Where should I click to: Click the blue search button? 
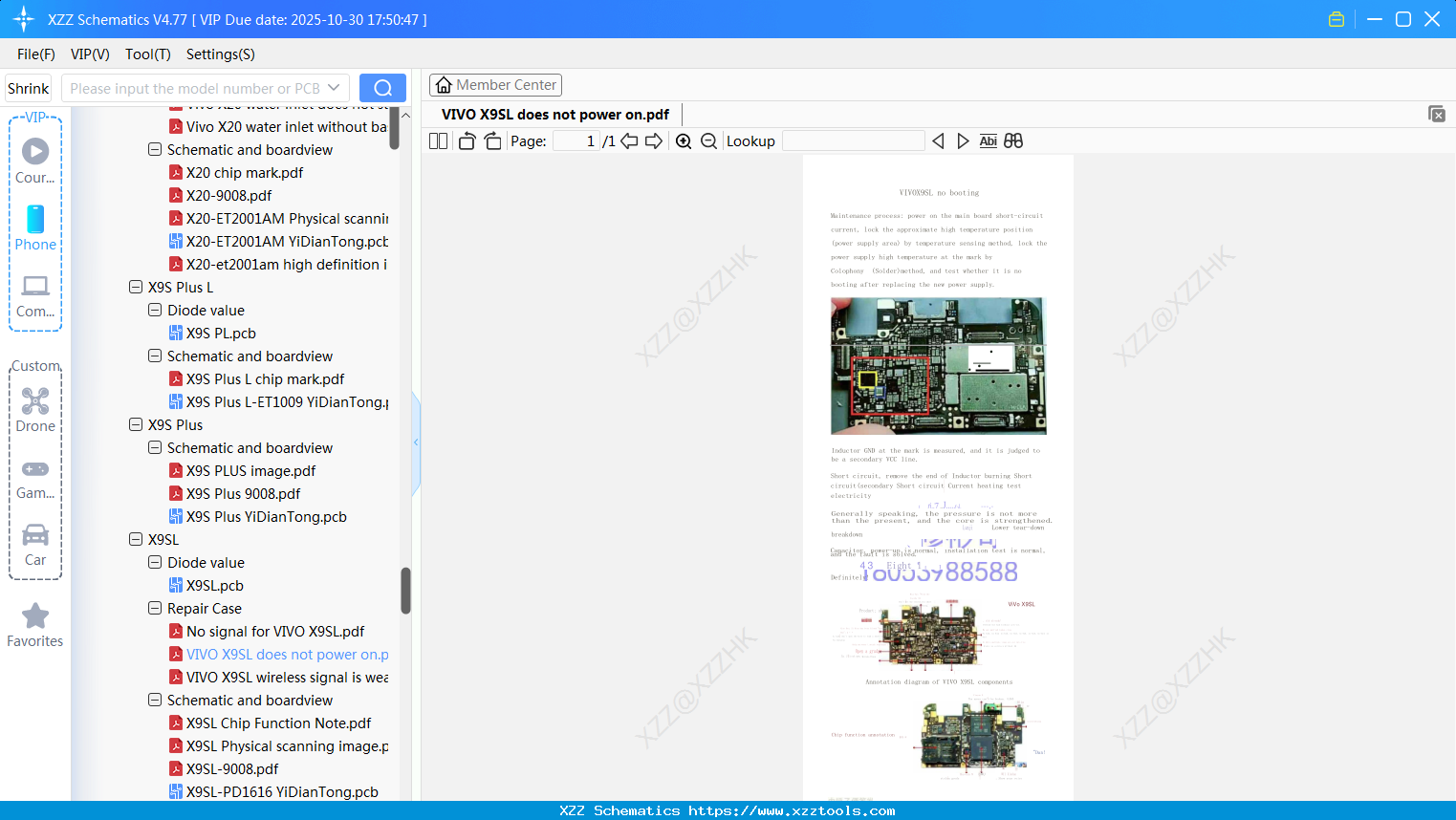382,88
